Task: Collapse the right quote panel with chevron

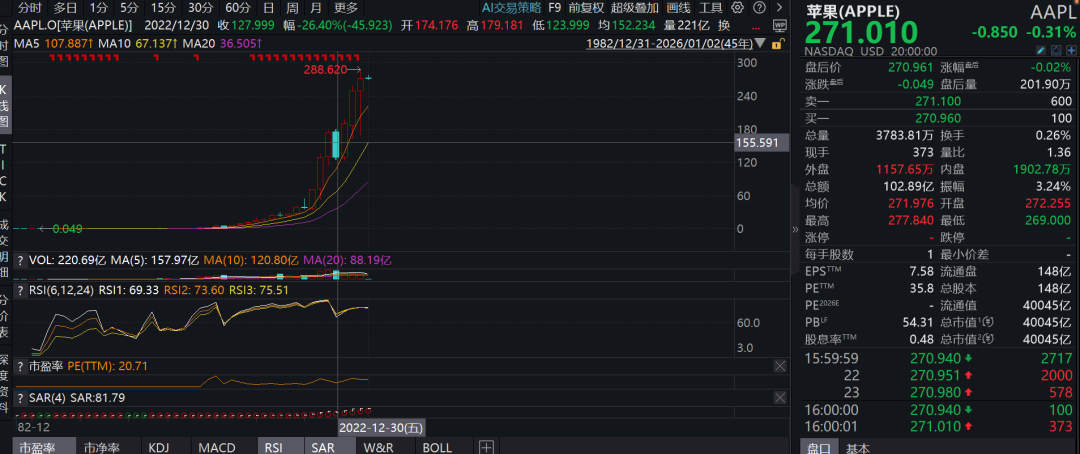Action: click(x=796, y=228)
